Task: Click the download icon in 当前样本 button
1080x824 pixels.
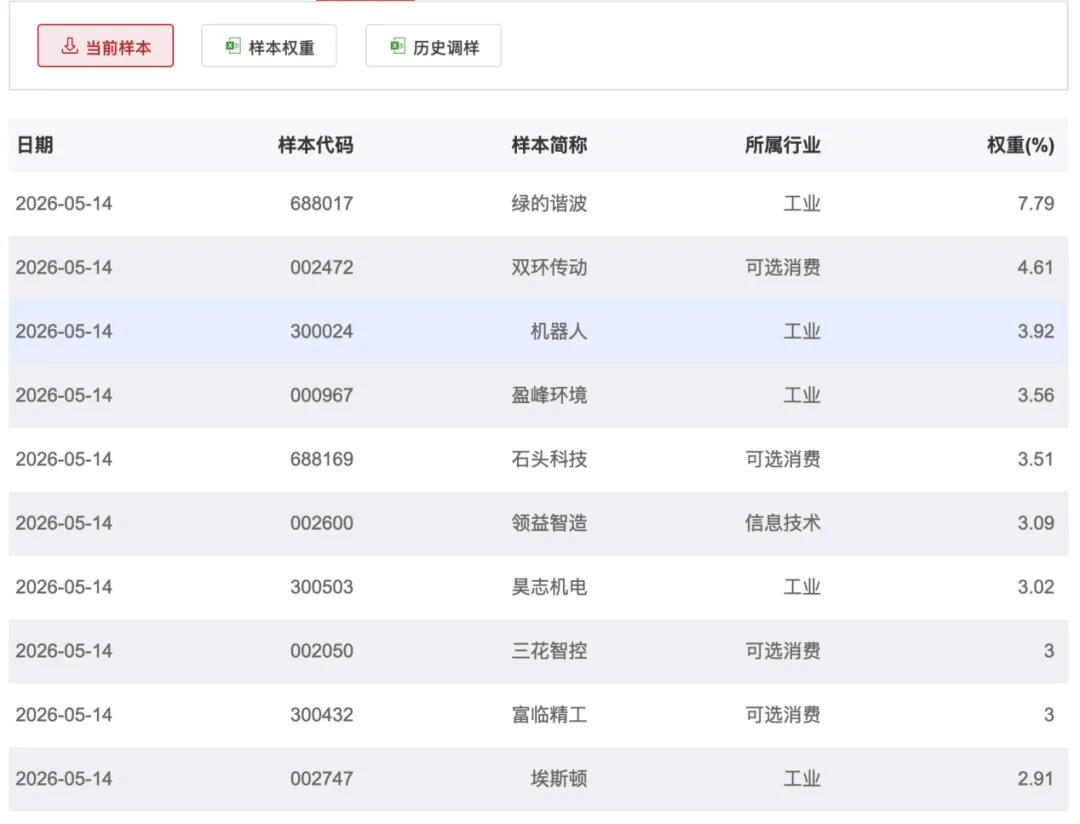Action: coord(69,46)
